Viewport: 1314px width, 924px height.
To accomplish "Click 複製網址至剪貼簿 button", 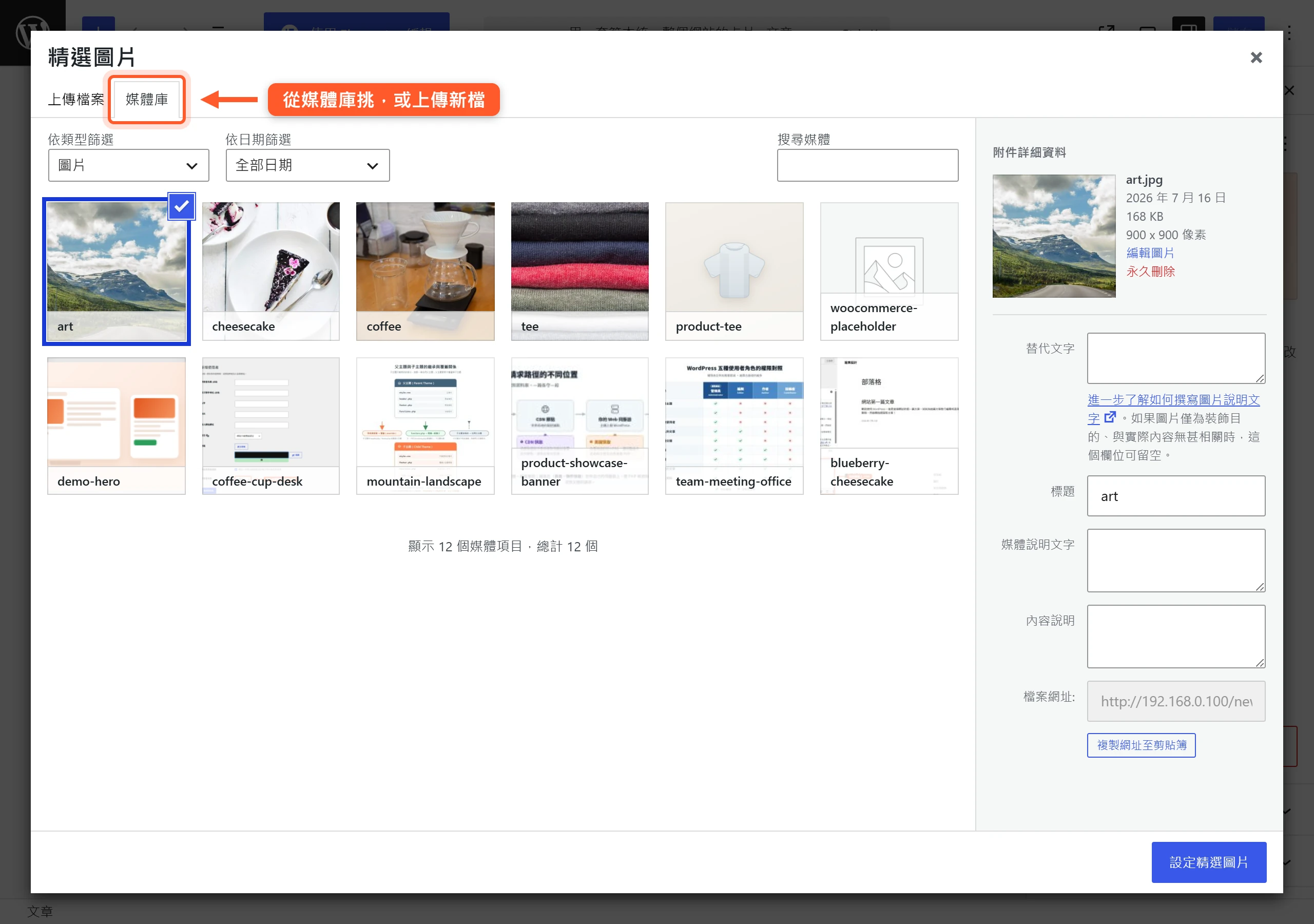I will pos(1141,745).
